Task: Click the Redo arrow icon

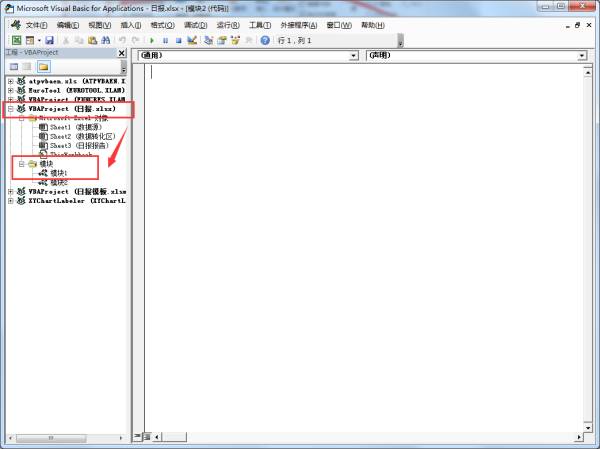Action: pyautogui.click(x=135, y=40)
